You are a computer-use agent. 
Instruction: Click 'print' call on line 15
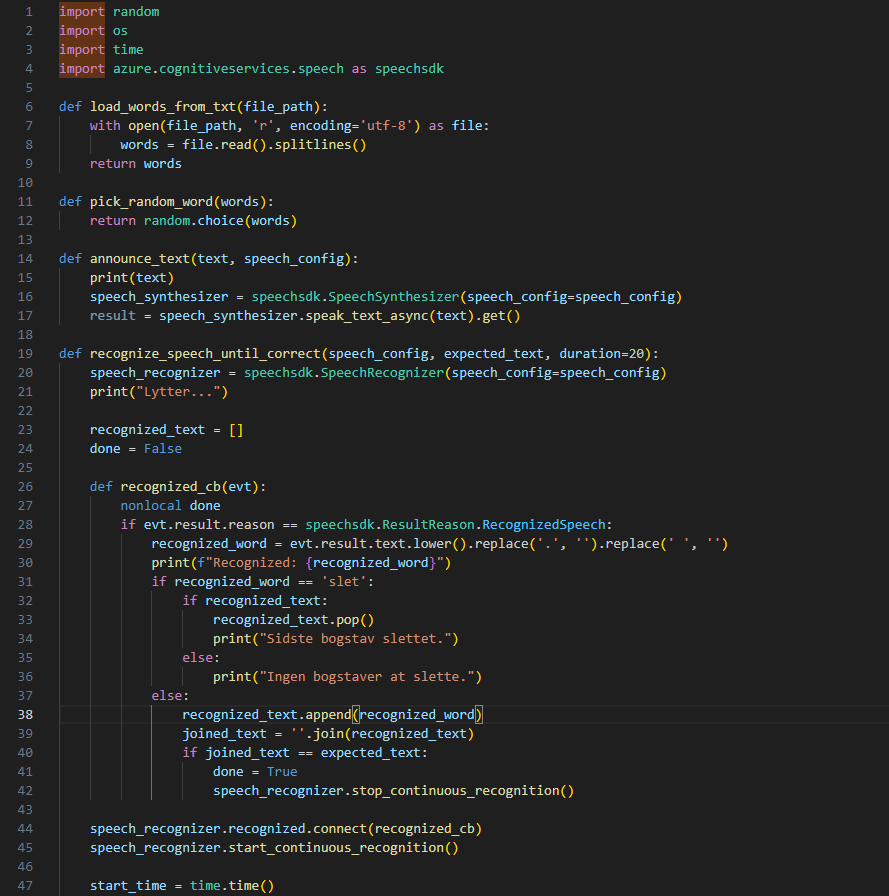click(109, 278)
